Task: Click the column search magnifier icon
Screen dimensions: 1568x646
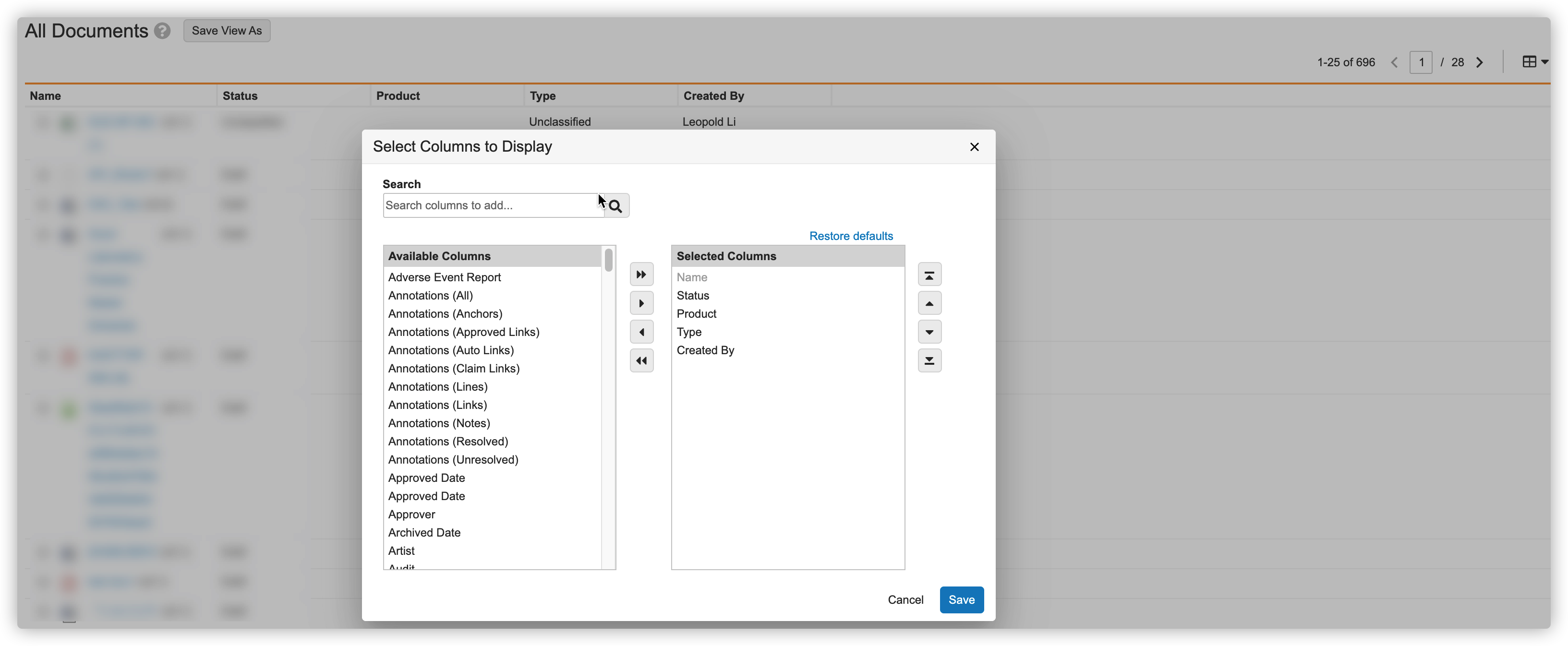Action: [616, 205]
